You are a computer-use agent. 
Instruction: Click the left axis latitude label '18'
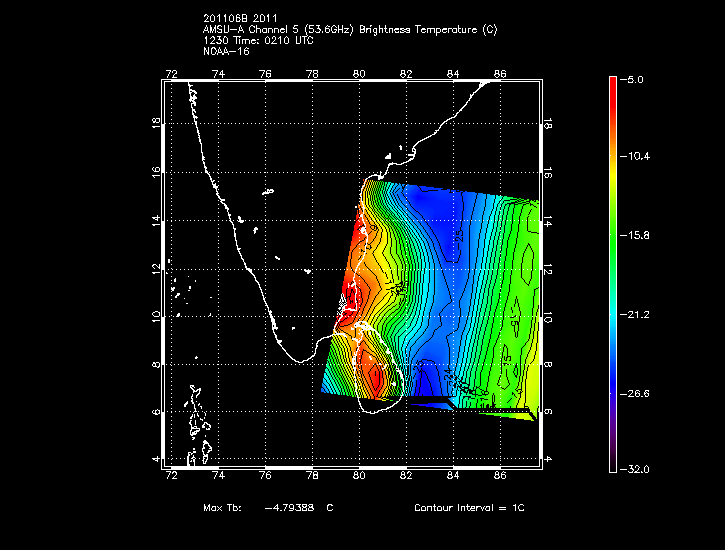(156, 123)
